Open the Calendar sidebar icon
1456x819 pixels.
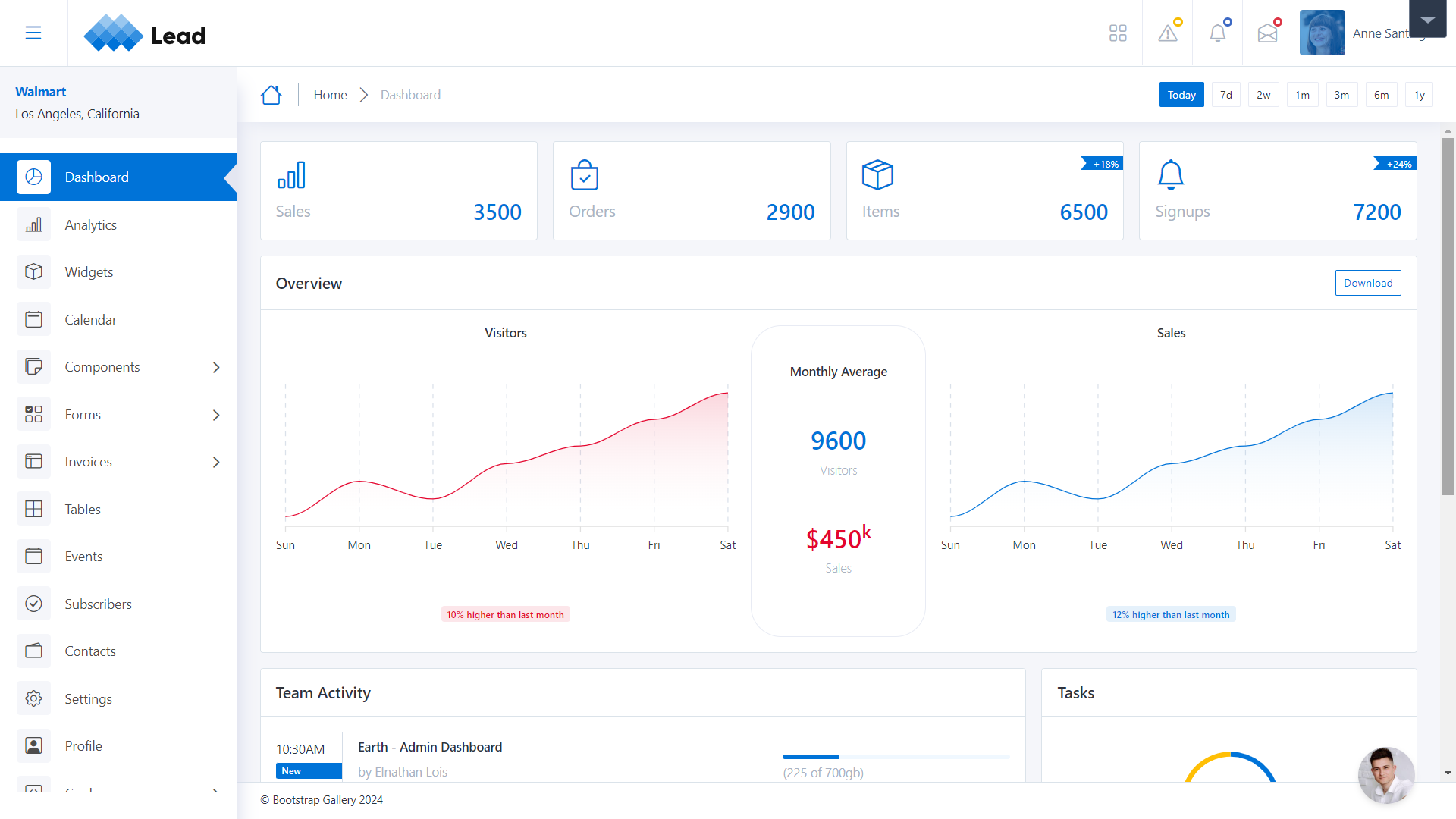(x=33, y=319)
